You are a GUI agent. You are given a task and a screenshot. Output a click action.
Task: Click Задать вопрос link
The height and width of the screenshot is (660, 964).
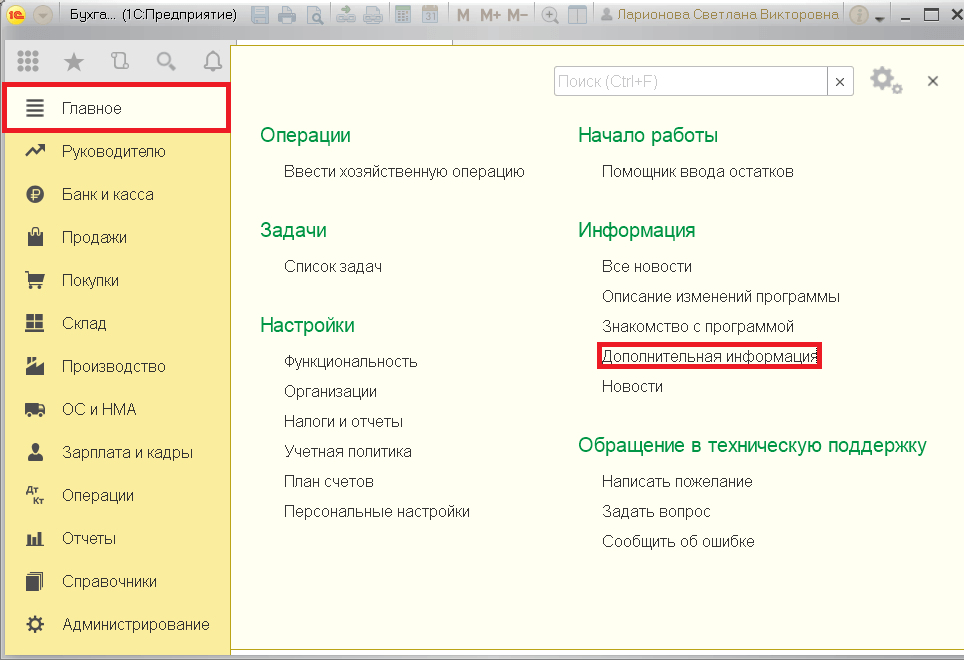tap(656, 512)
